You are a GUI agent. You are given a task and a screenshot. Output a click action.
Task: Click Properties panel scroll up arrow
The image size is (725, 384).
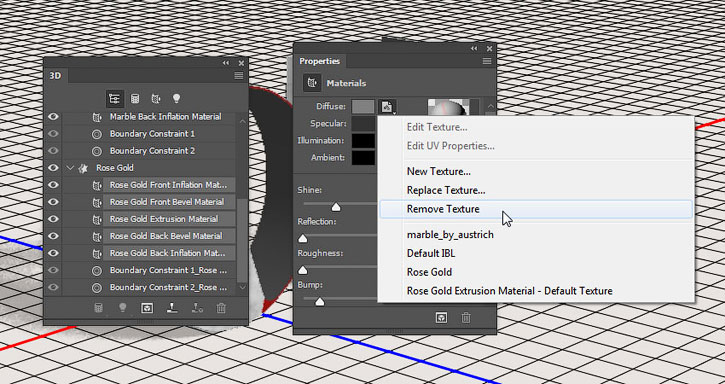tap(490, 107)
